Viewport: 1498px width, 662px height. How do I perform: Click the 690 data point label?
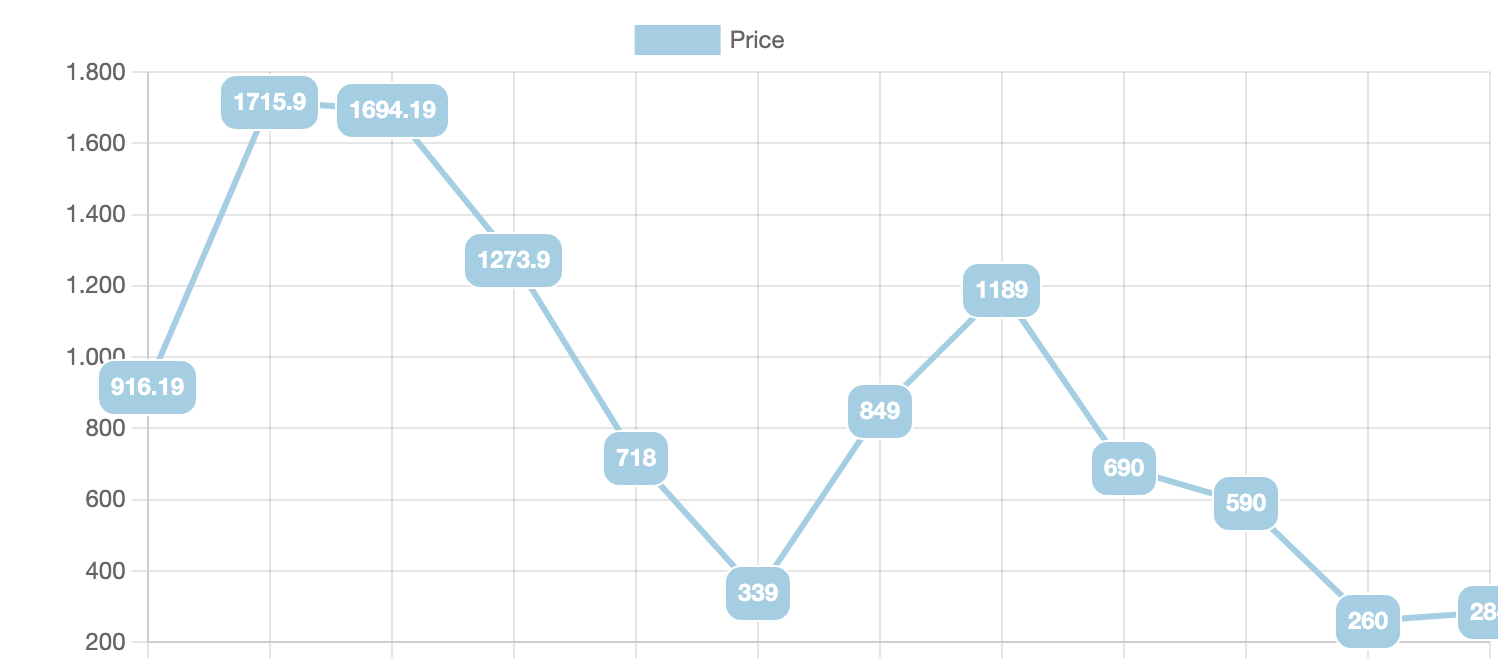pos(1124,468)
